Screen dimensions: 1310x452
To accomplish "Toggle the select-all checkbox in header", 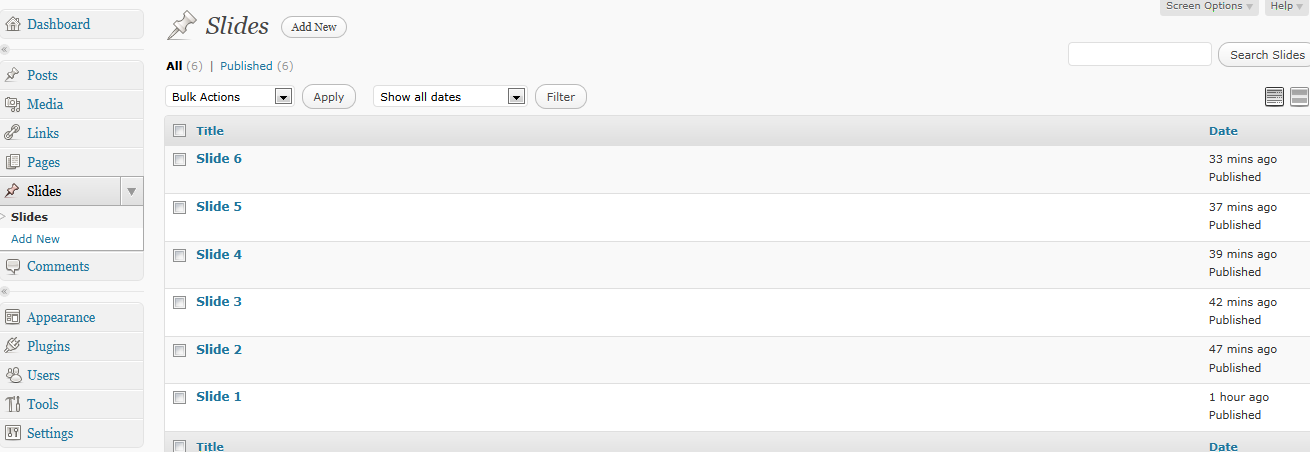I will tap(180, 131).
